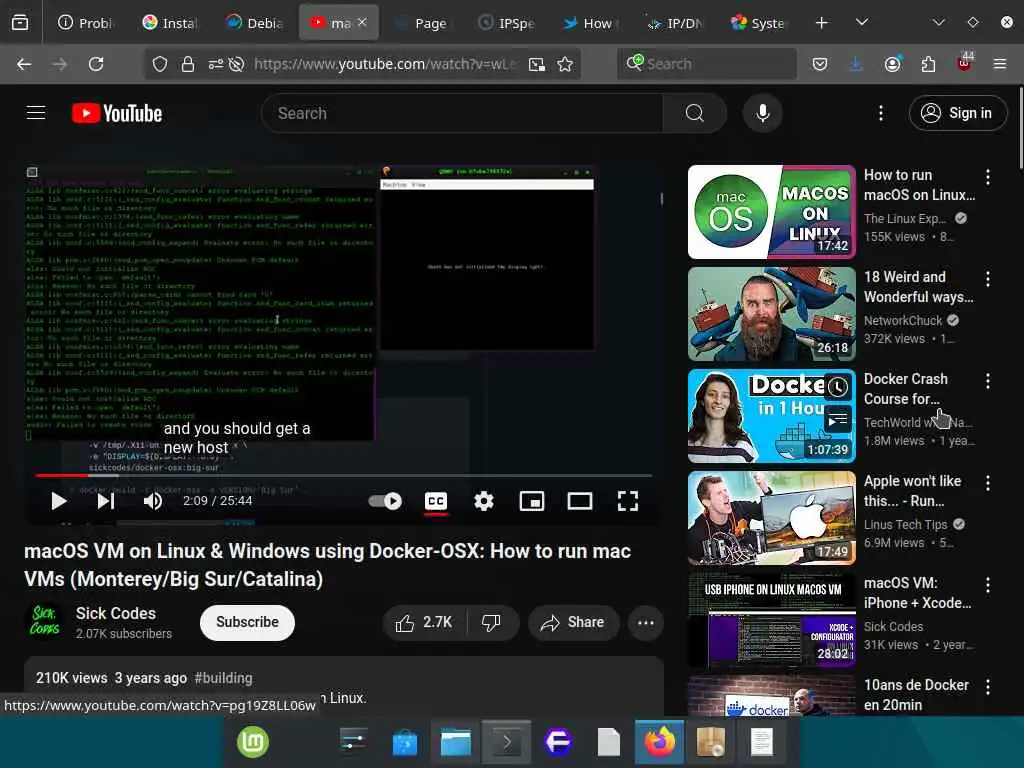Skip to the next video
This screenshot has width=1024, height=768.
(x=106, y=501)
